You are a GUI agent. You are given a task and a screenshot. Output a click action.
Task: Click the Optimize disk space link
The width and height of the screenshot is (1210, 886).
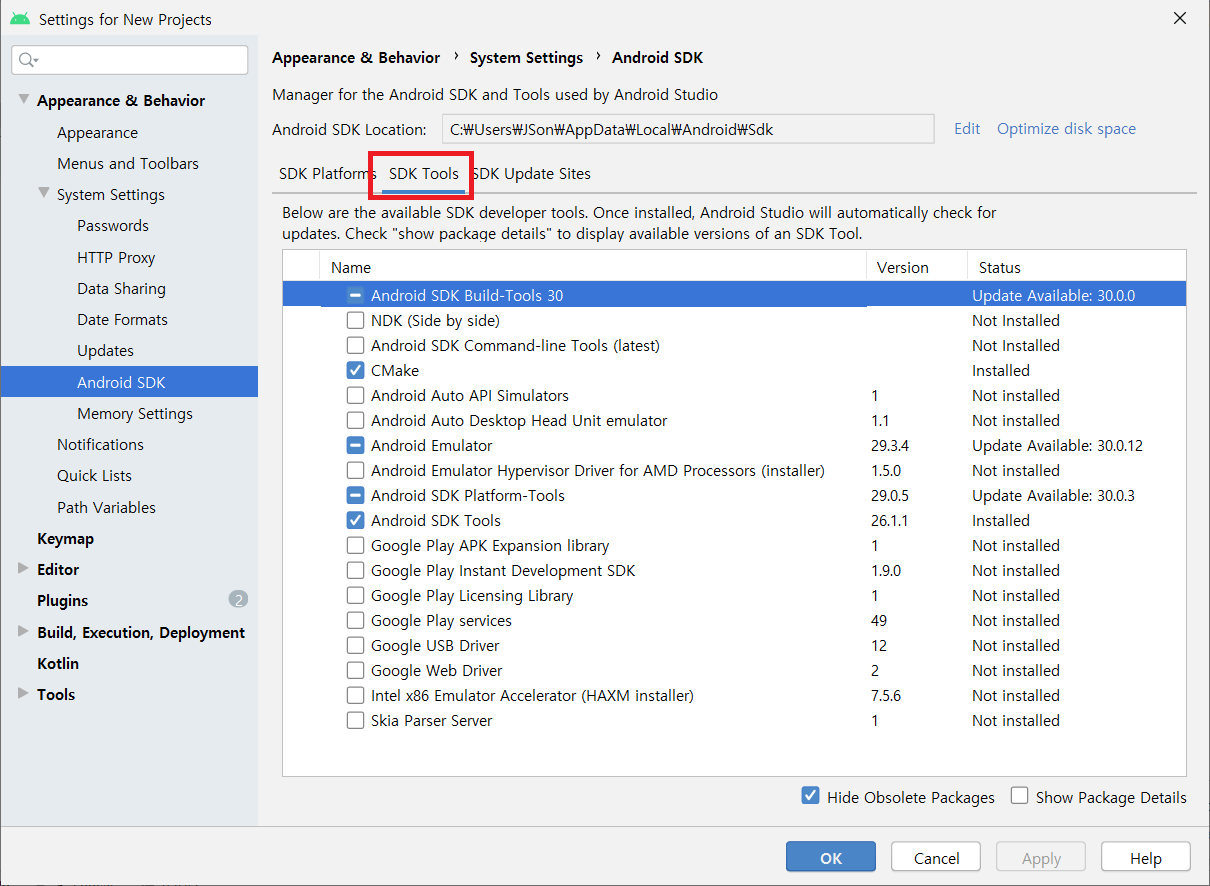(x=1066, y=129)
